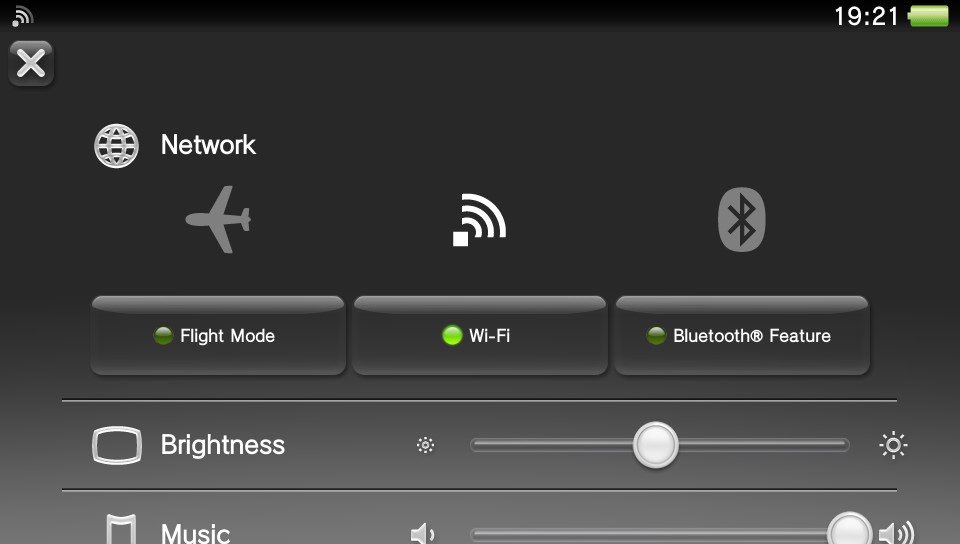960x544 pixels.
Task: Click the dim brightness sun icon
Action: tap(426, 445)
